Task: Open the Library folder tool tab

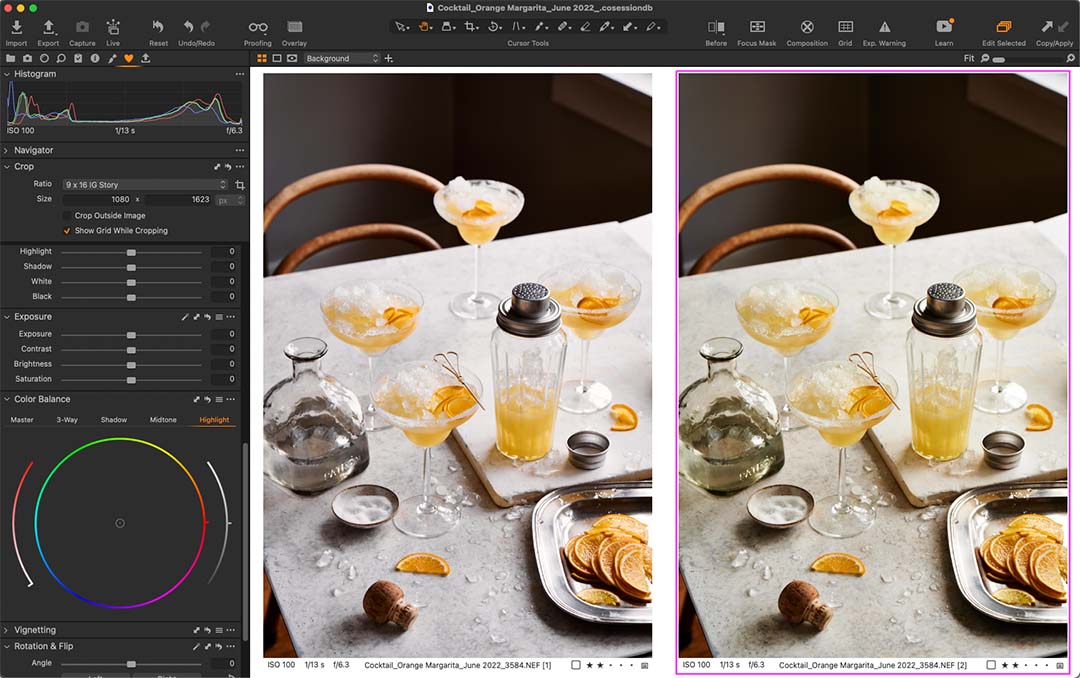Action: tap(10, 59)
